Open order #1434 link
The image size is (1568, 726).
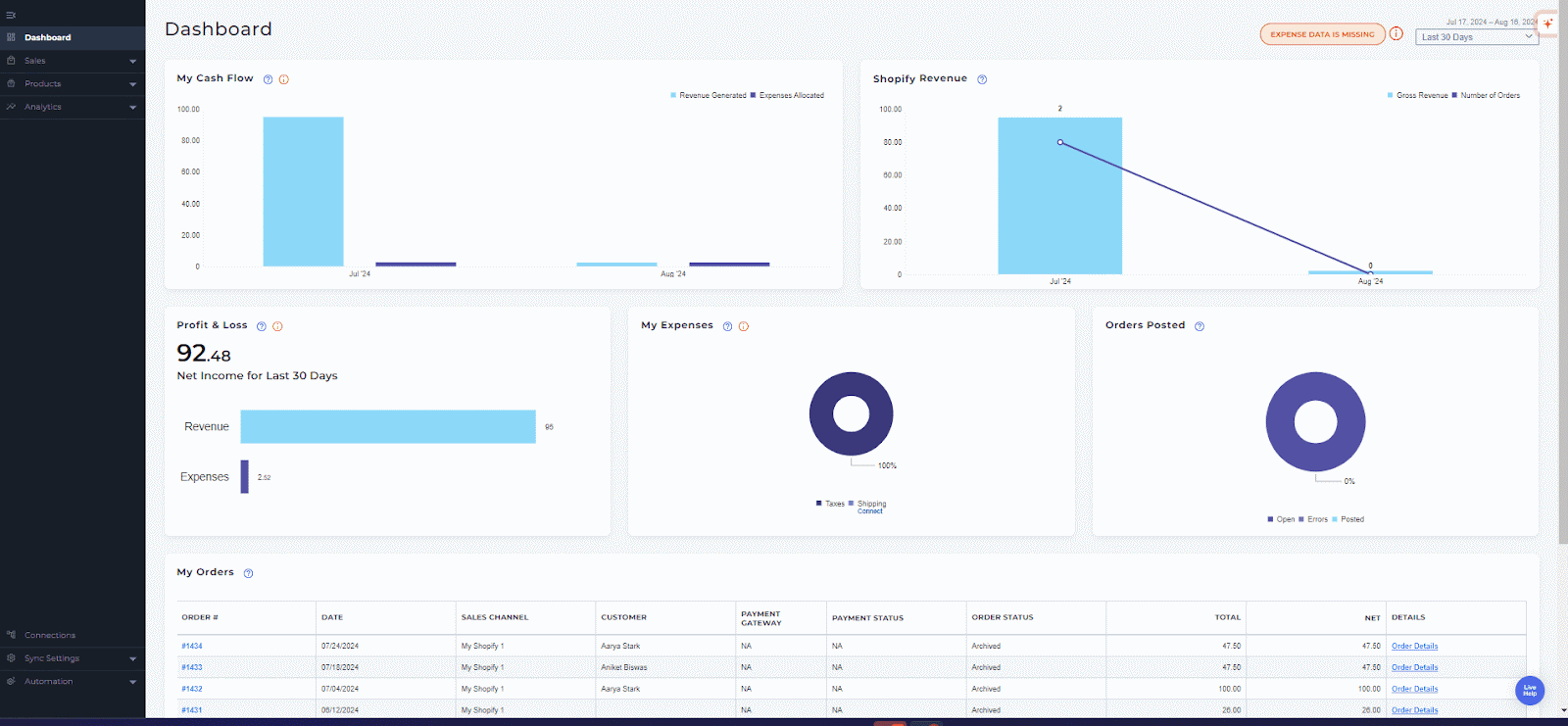coord(192,647)
